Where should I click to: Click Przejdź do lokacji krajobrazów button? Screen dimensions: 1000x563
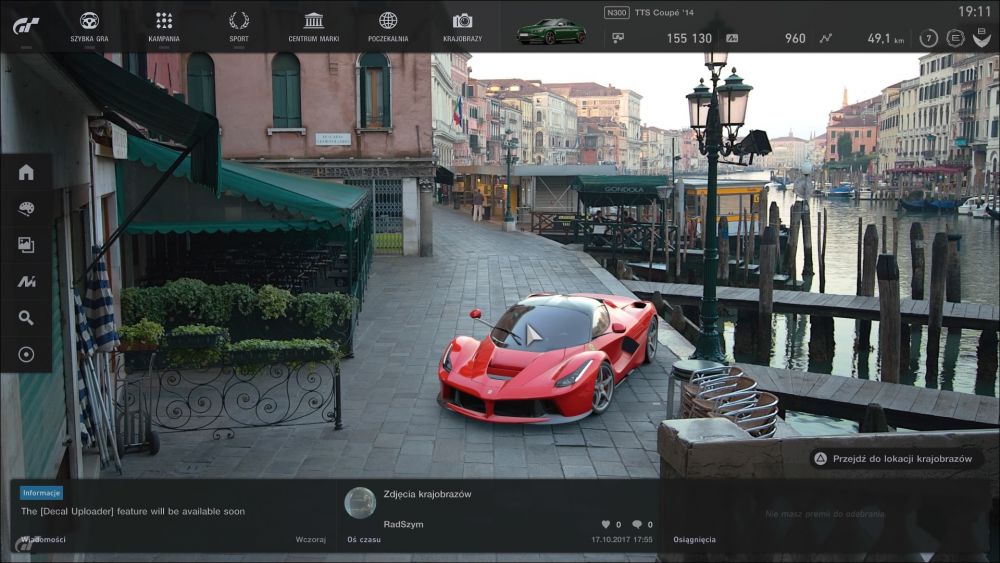coord(895,458)
